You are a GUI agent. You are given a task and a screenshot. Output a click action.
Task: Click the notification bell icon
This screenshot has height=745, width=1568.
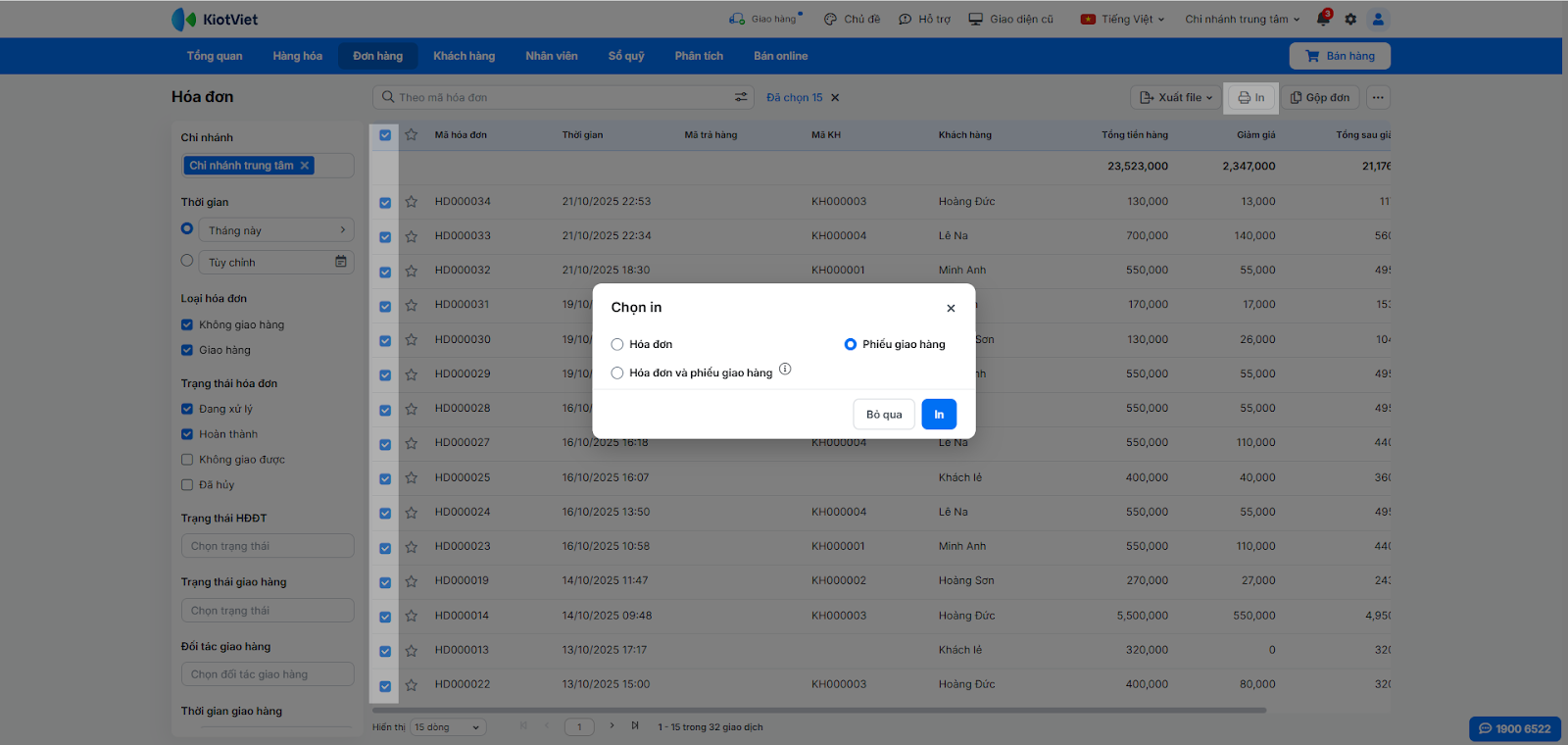tap(1323, 19)
